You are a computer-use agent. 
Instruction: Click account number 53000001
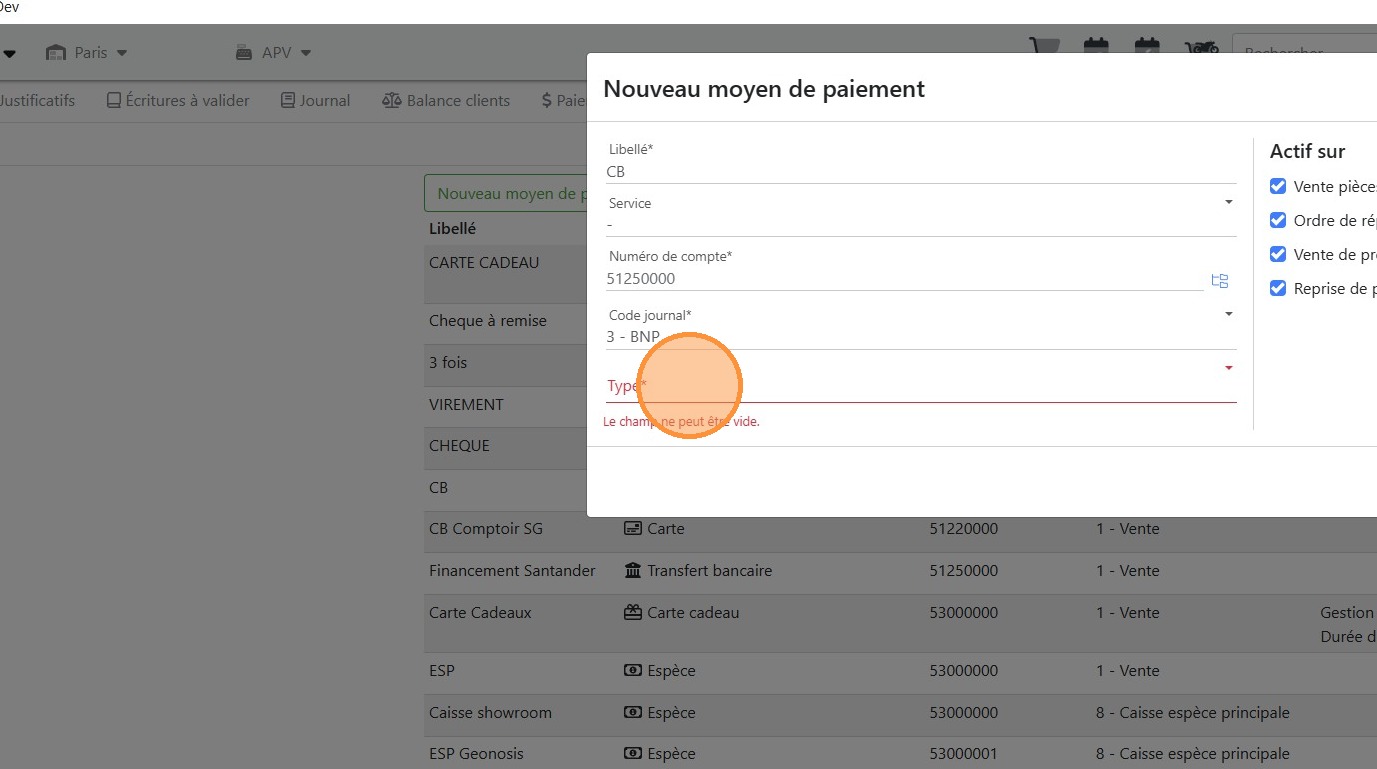pyautogui.click(x=963, y=754)
